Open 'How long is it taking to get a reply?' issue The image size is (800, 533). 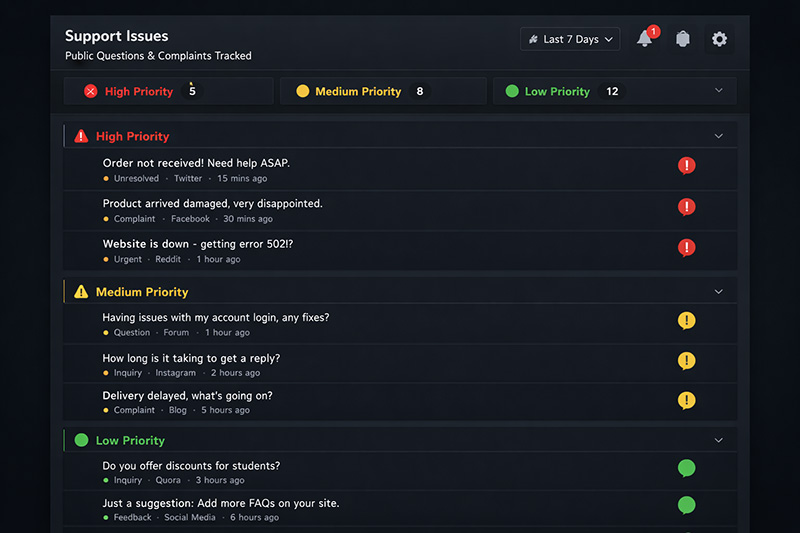click(191, 358)
